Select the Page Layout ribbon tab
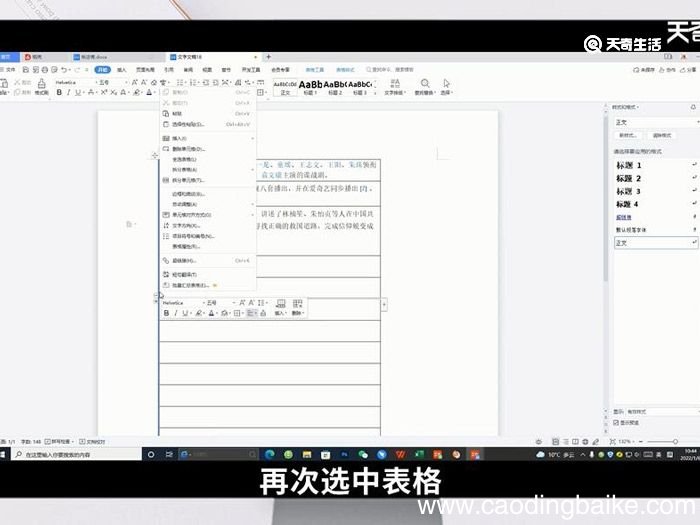700x525 pixels. [x=145, y=70]
